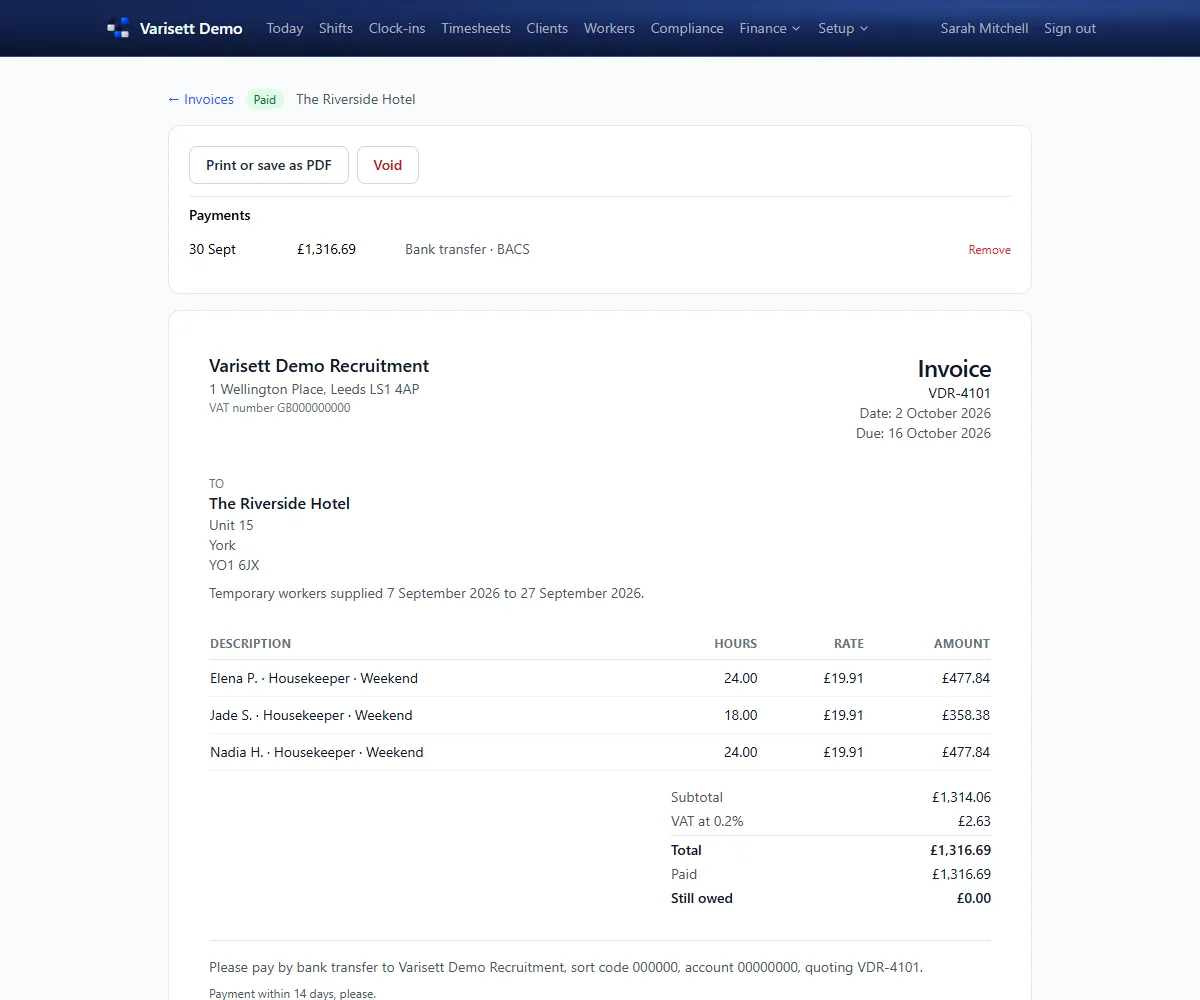Click the Bank transfer · BACS text

pos(467,249)
